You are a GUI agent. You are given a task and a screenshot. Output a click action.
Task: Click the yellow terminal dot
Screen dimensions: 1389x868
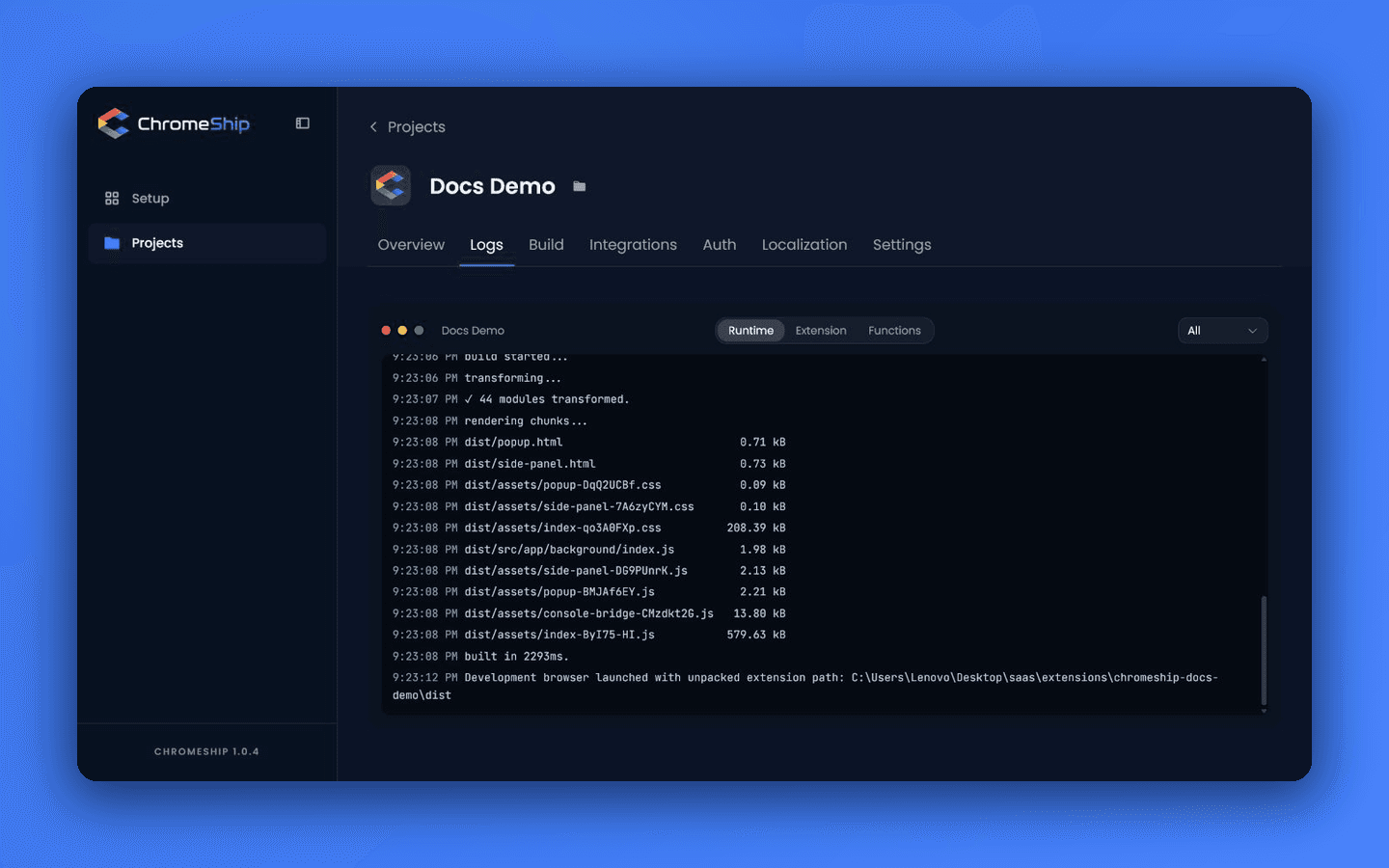click(402, 331)
